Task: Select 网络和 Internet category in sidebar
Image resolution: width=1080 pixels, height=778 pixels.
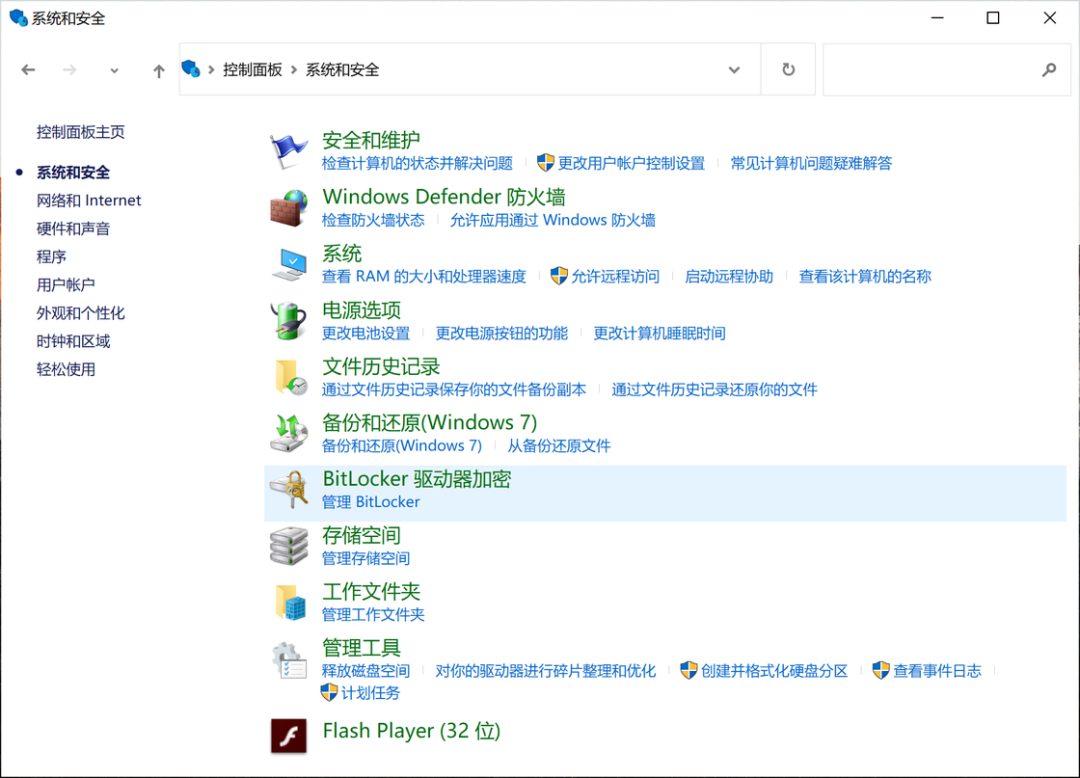Action: click(89, 200)
